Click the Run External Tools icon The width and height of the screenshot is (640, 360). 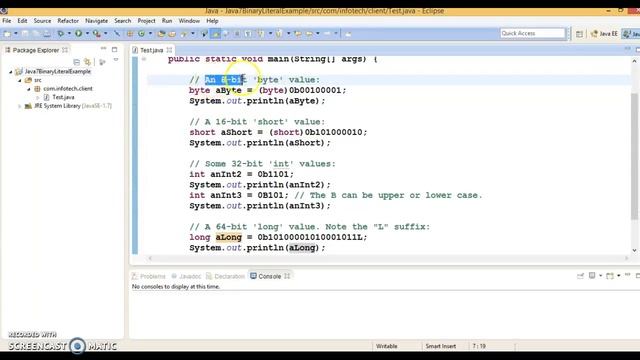pyautogui.click(x=97, y=33)
